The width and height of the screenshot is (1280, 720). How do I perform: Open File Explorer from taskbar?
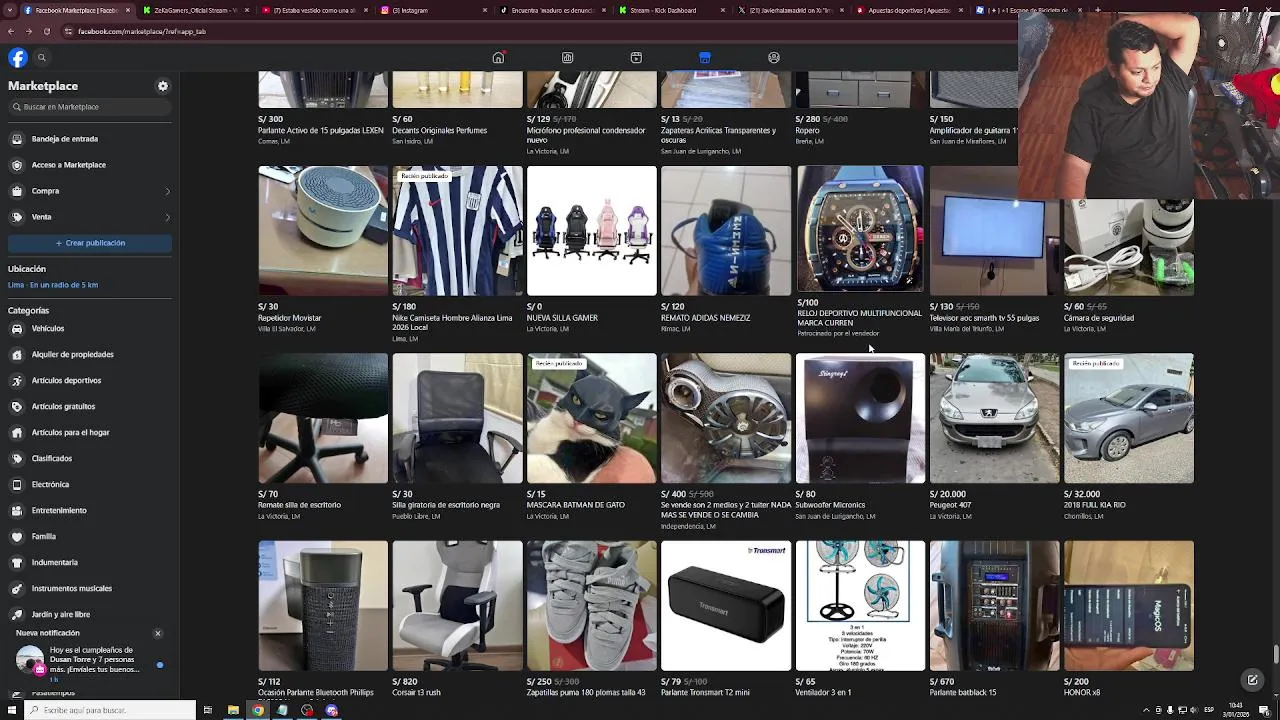233,710
